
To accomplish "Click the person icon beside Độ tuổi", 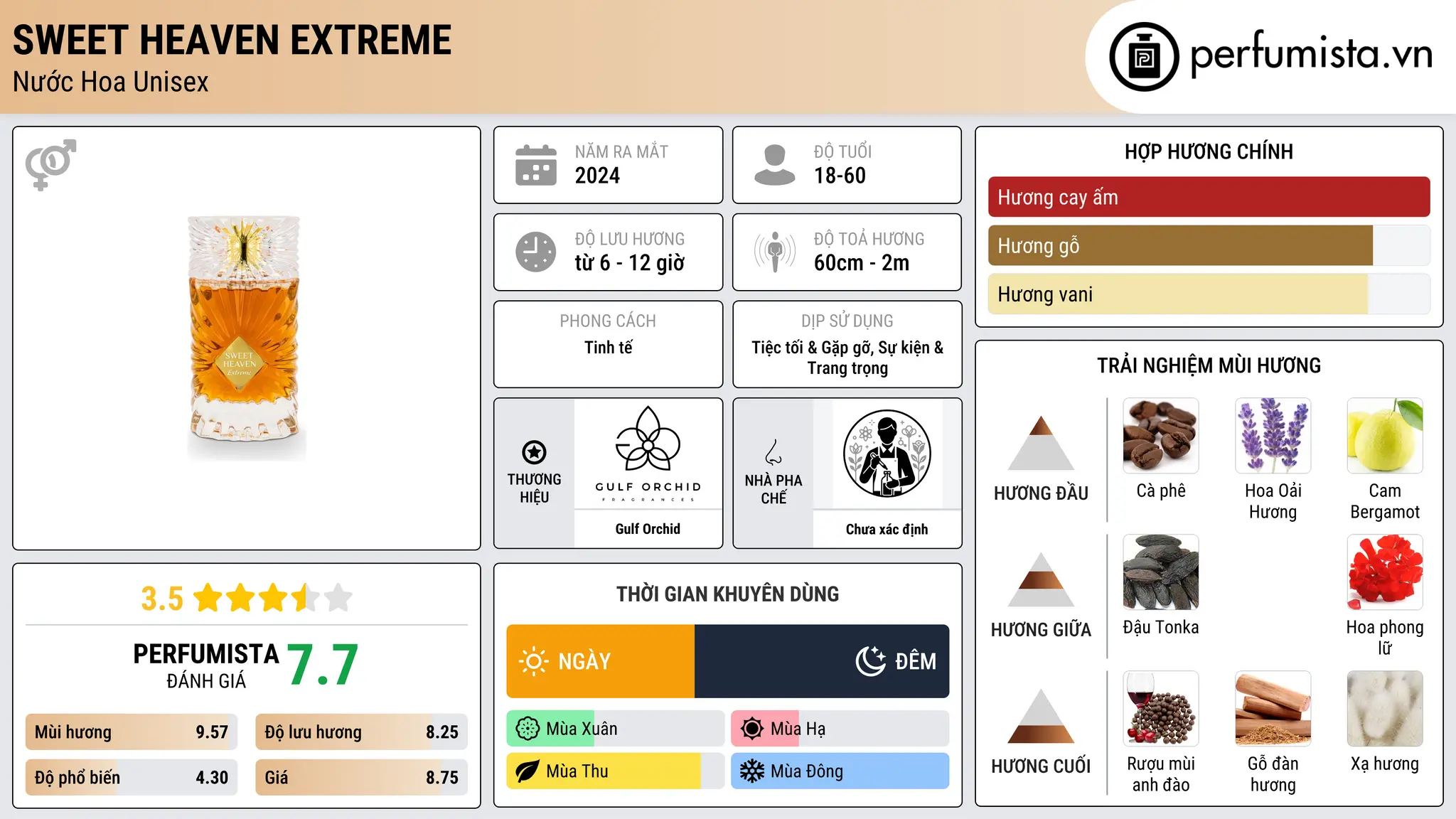I will 775,165.
